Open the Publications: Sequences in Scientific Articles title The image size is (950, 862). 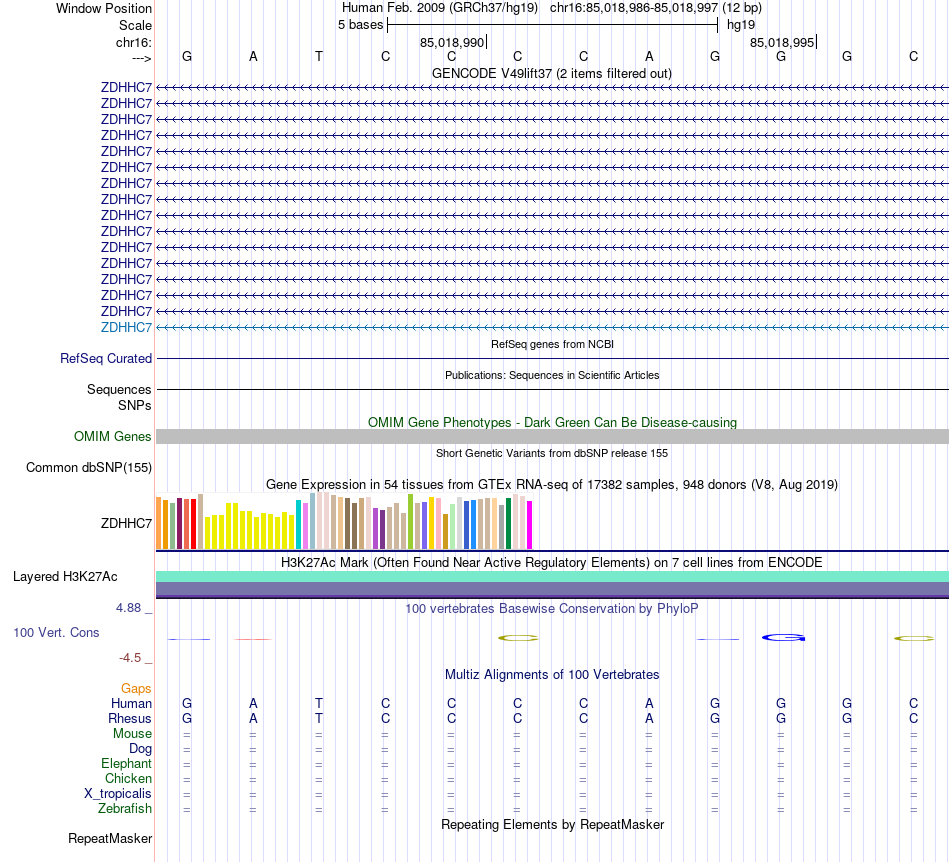552,375
